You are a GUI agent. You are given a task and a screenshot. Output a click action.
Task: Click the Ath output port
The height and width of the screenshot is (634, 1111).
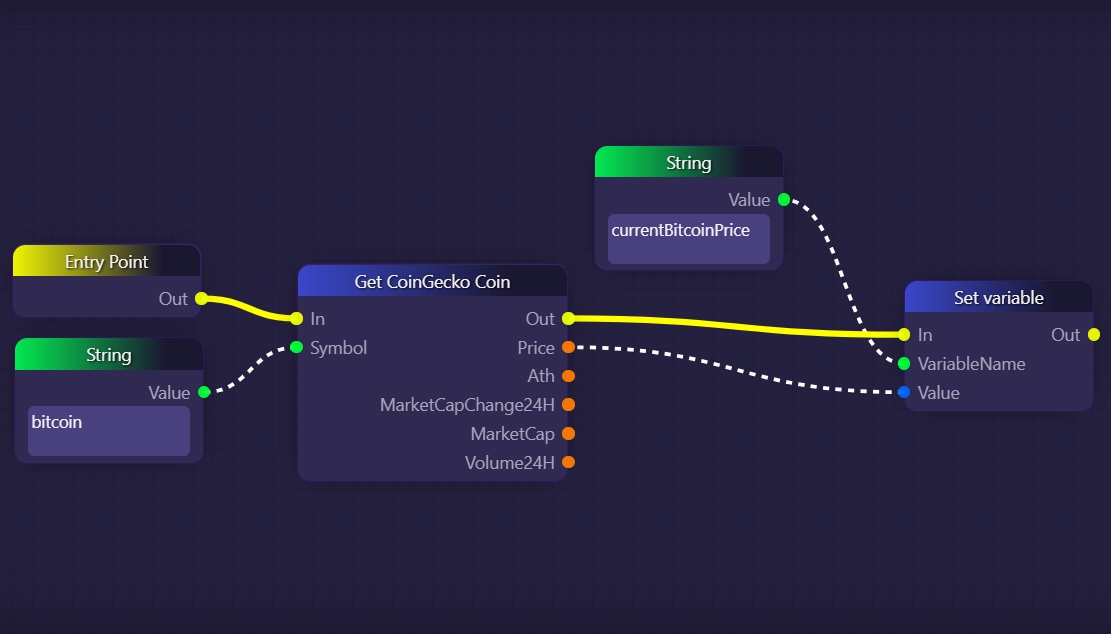(568, 376)
